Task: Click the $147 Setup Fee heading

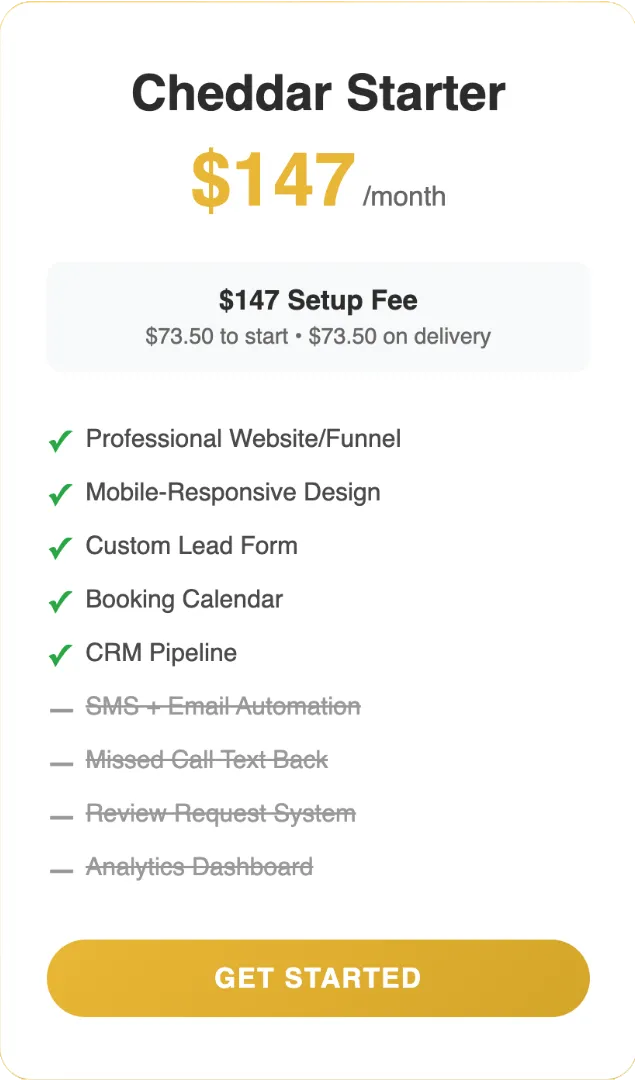Action: coord(318,300)
